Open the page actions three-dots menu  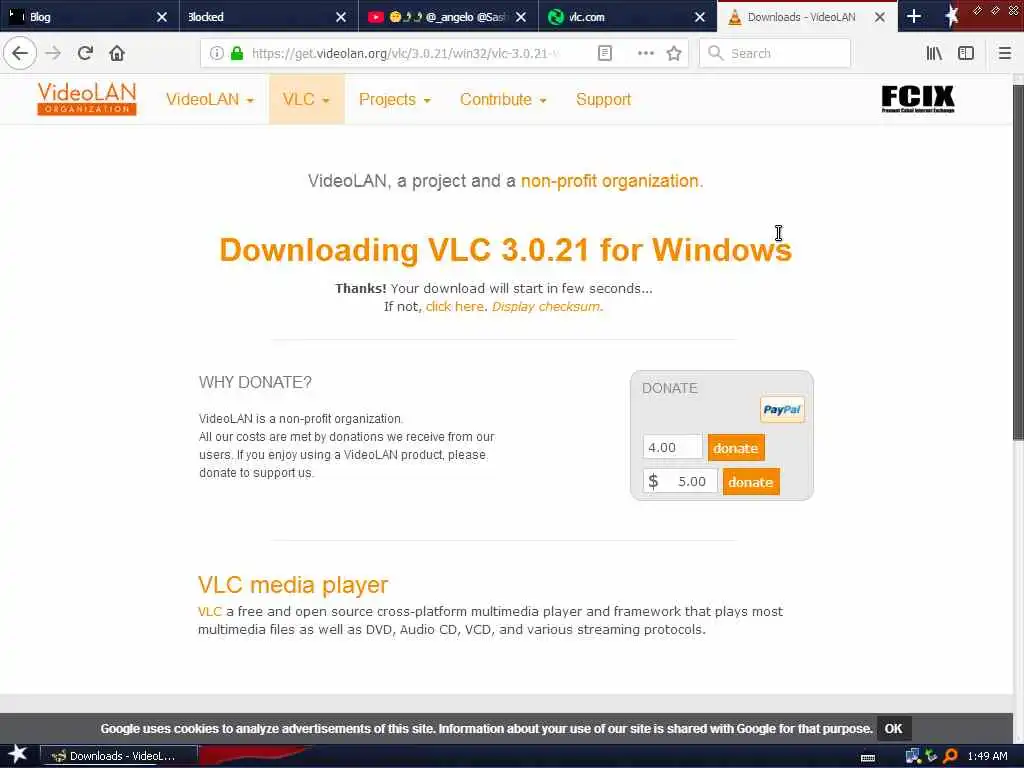pyautogui.click(x=645, y=53)
